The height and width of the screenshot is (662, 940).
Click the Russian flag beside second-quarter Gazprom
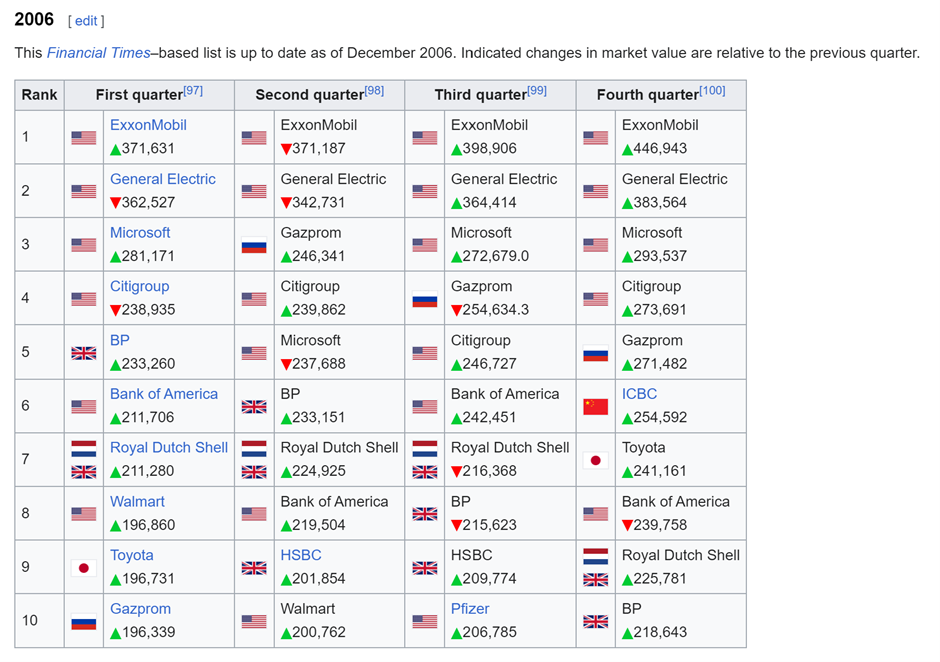click(254, 245)
